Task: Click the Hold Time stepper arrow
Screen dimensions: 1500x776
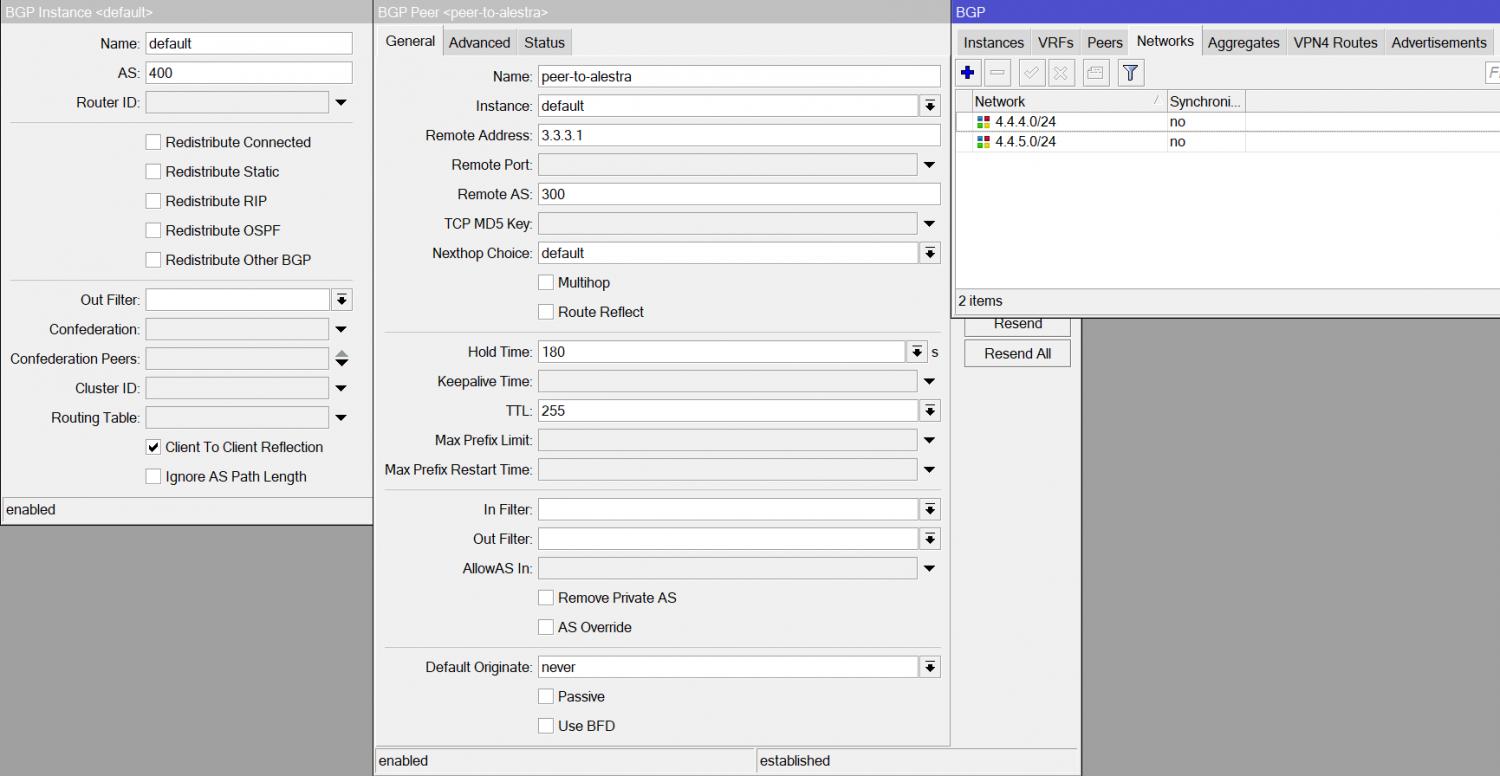Action: pyautogui.click(x=917, y=352)
